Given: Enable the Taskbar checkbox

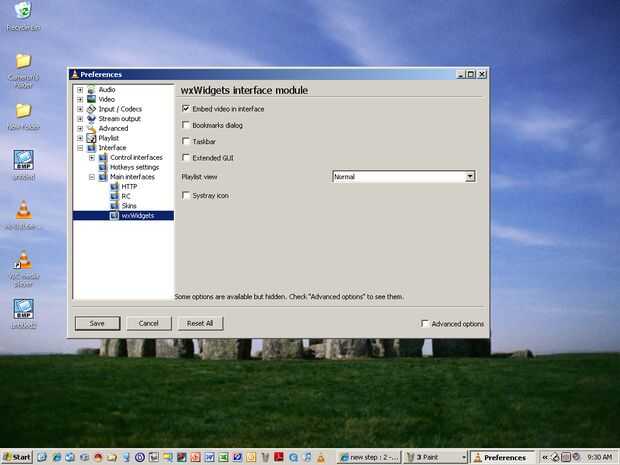Looking at the screenshot, I should (x=185, y=141).
